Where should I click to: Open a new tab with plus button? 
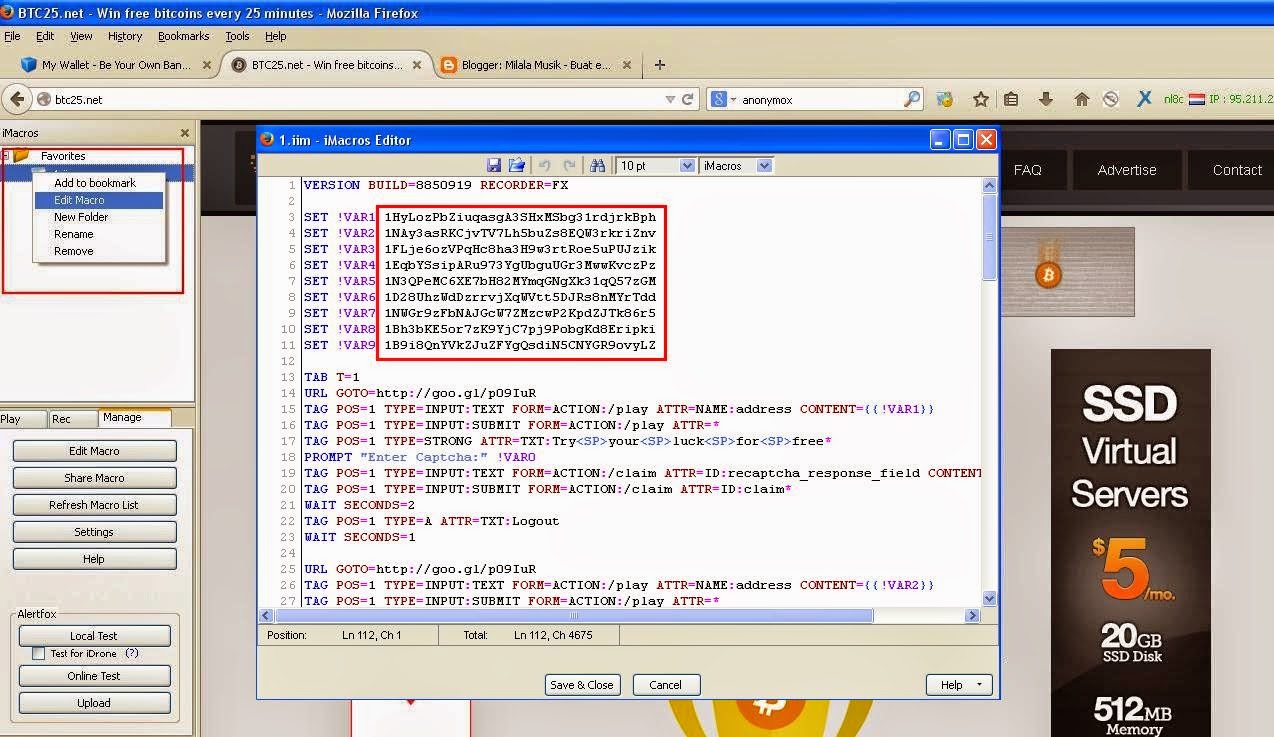(x=659, y=65)
